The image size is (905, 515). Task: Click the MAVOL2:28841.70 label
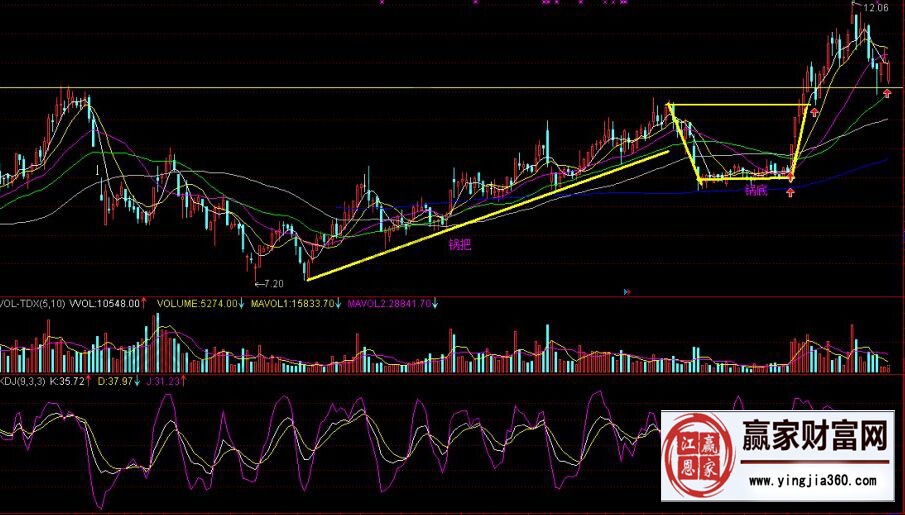tap(389, 302)
